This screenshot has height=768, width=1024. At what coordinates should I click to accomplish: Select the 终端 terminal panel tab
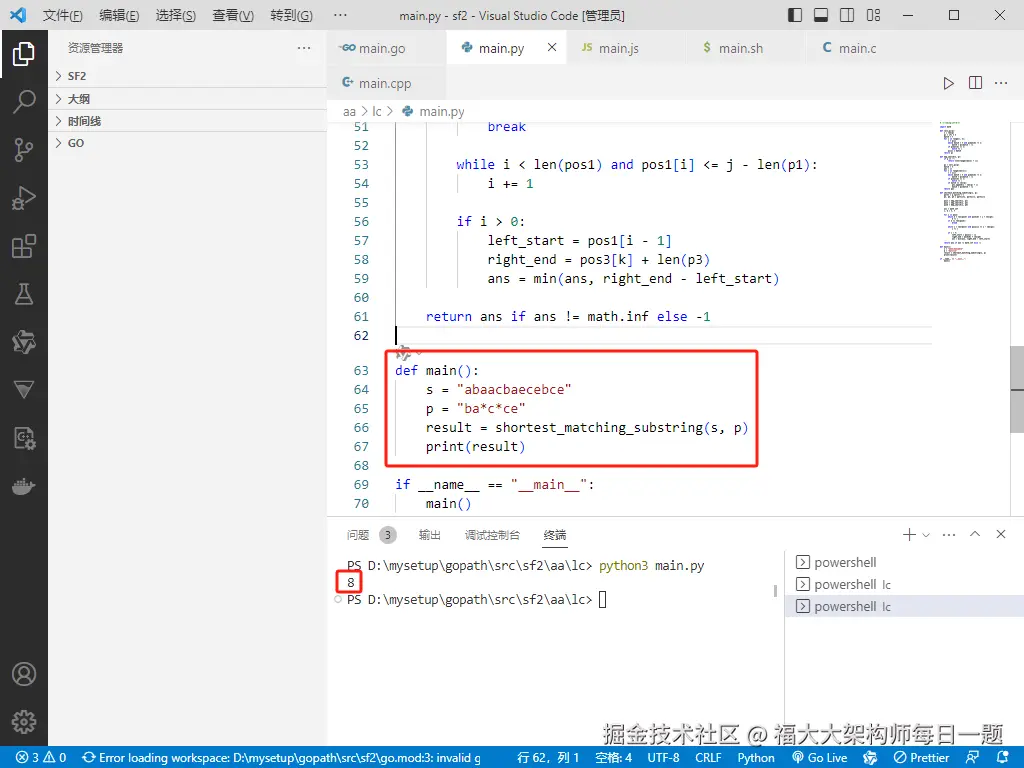click(554, 535)
